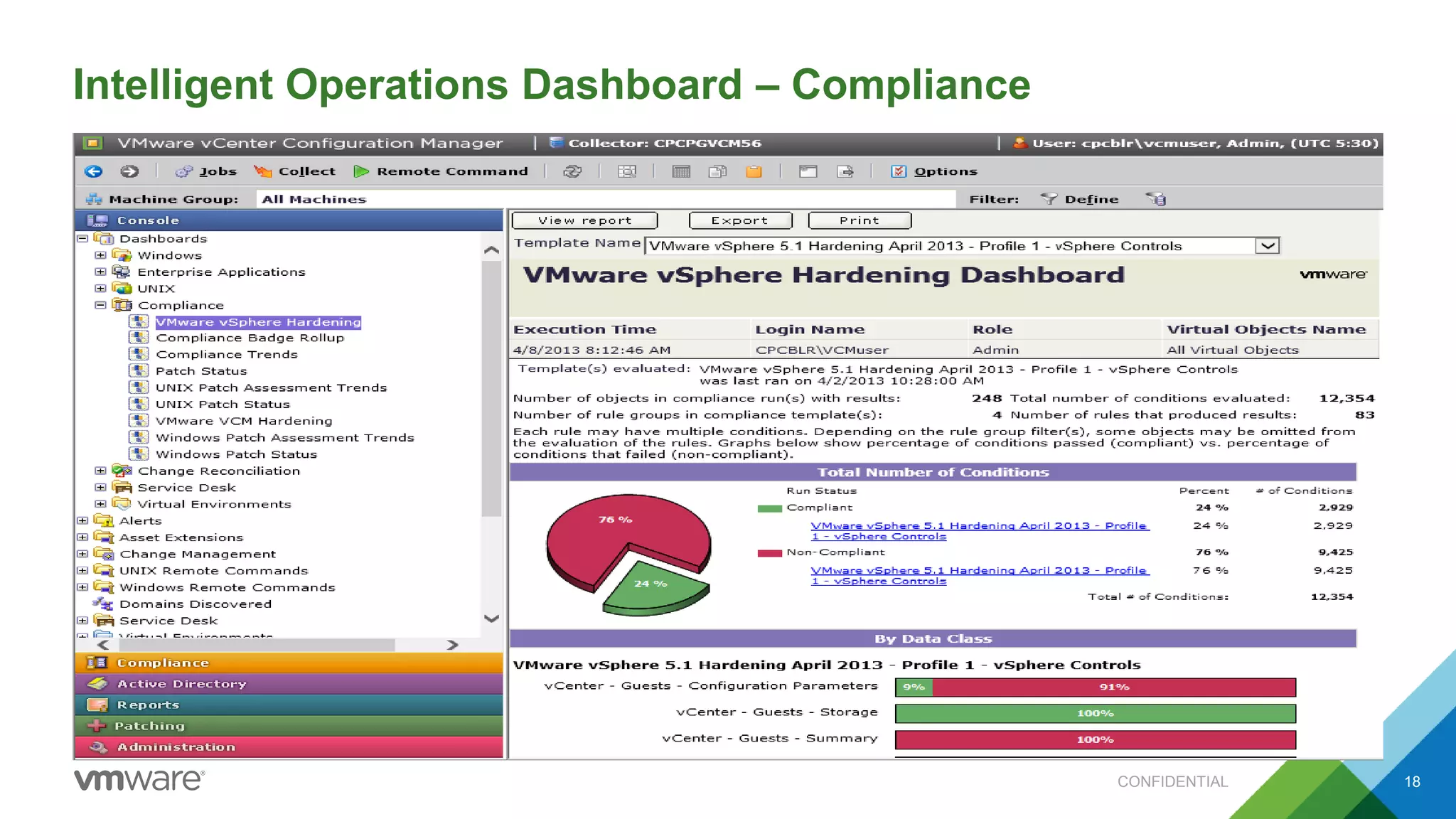Switch to the Reports slider
The height and width of the screenshot is (819, 1456).
(x=289, y=705)
